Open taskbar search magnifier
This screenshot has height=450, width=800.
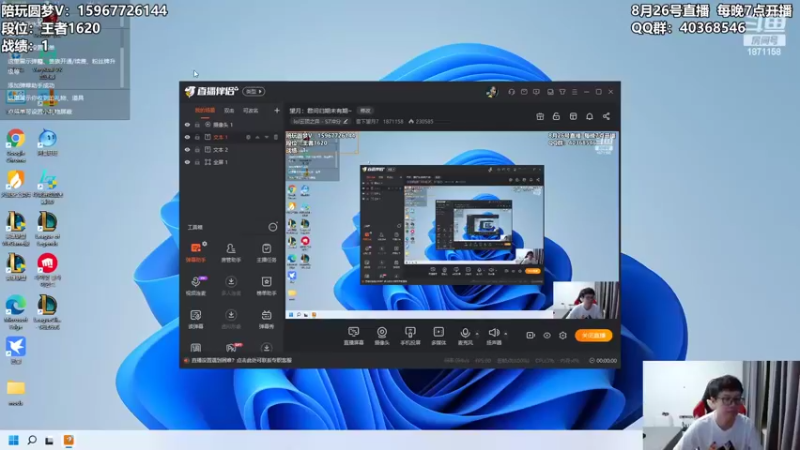[x=32, y=440]
